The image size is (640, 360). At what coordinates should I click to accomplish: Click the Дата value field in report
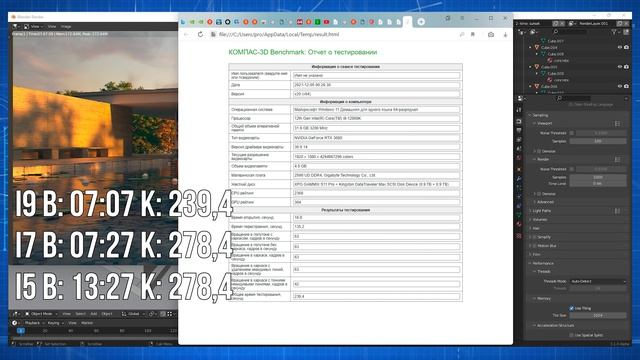pos(376,85)
